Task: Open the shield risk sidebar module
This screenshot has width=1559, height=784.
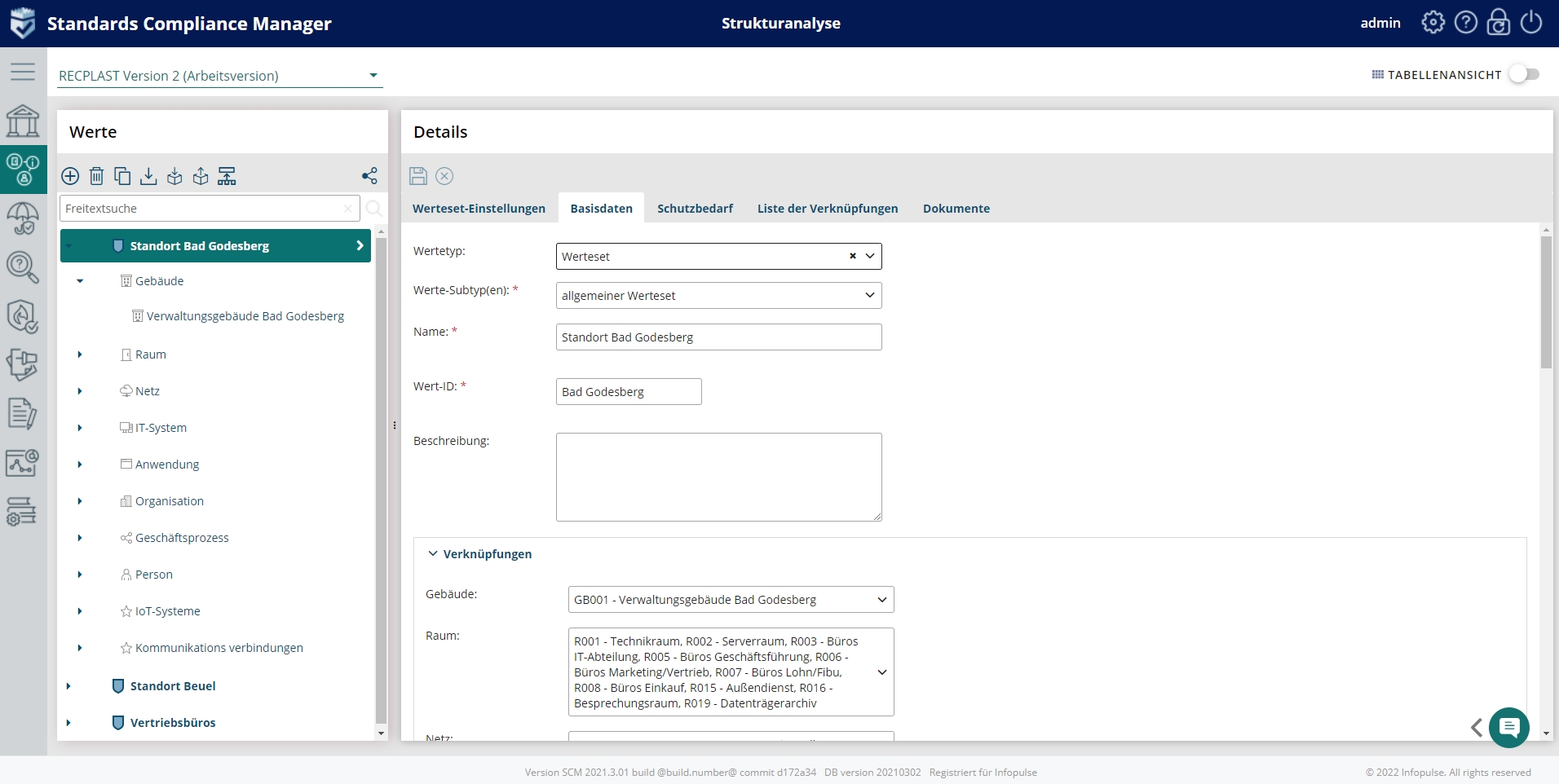Action: tap(23, 316)
